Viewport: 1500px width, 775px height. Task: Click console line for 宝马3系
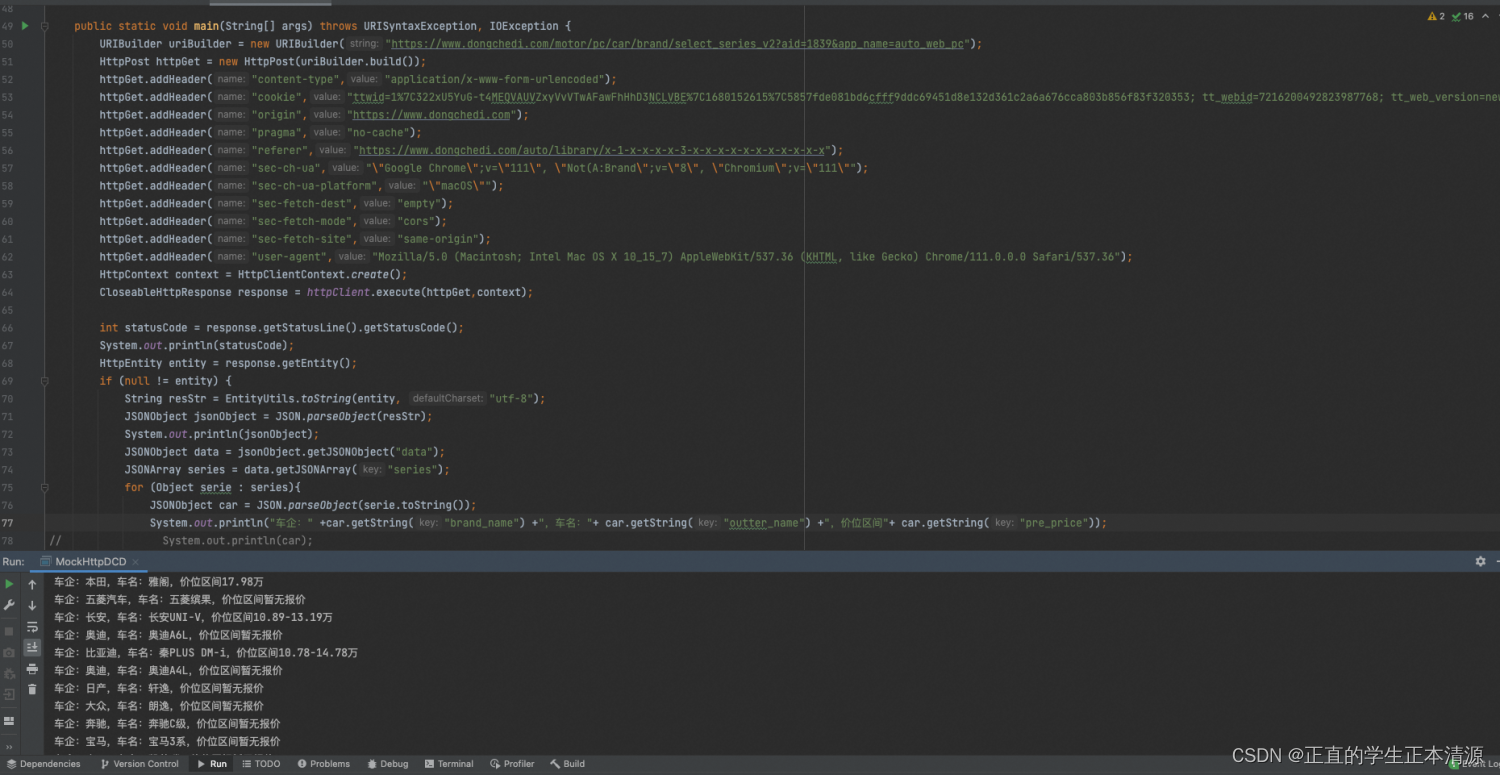click(x=167, y=742)
